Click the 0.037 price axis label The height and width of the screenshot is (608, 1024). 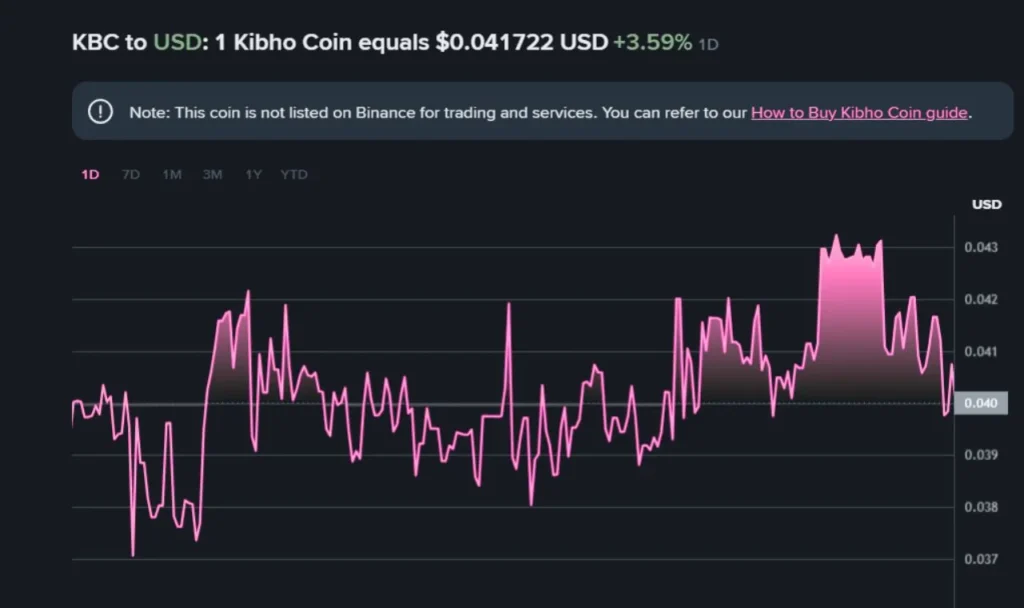982,559
